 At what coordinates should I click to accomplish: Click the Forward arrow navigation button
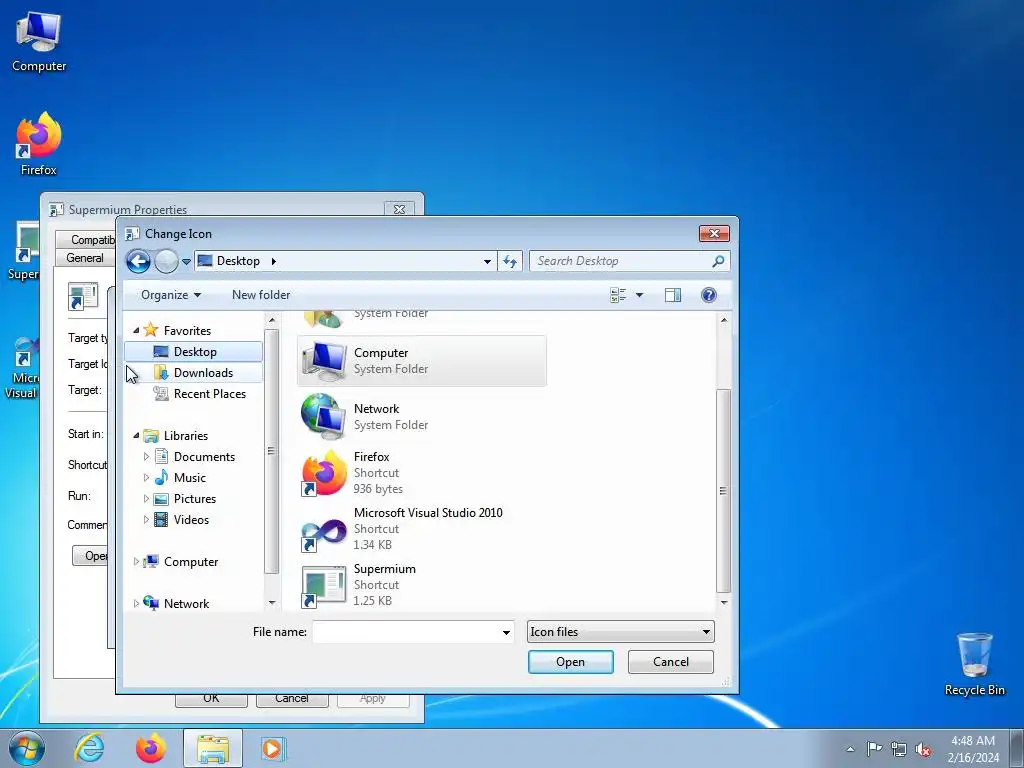pos(166,261)
